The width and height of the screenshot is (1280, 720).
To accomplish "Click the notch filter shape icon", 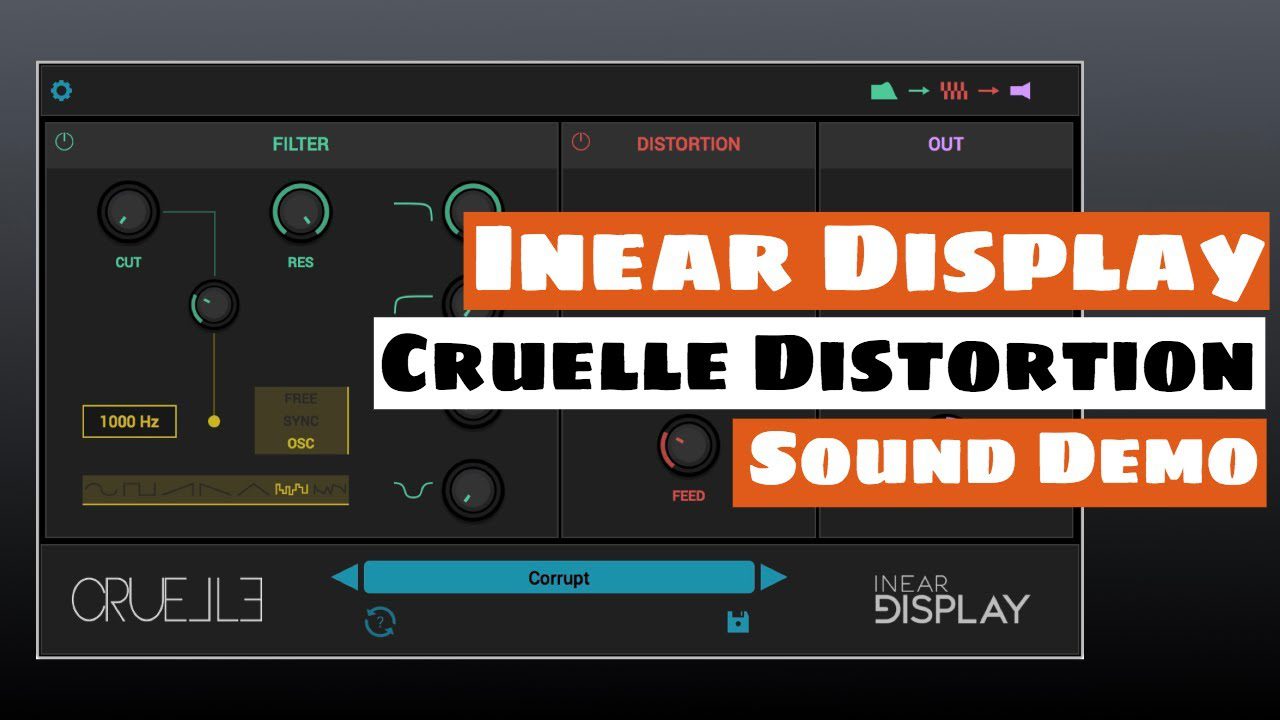I will click(x=413, y=490).
